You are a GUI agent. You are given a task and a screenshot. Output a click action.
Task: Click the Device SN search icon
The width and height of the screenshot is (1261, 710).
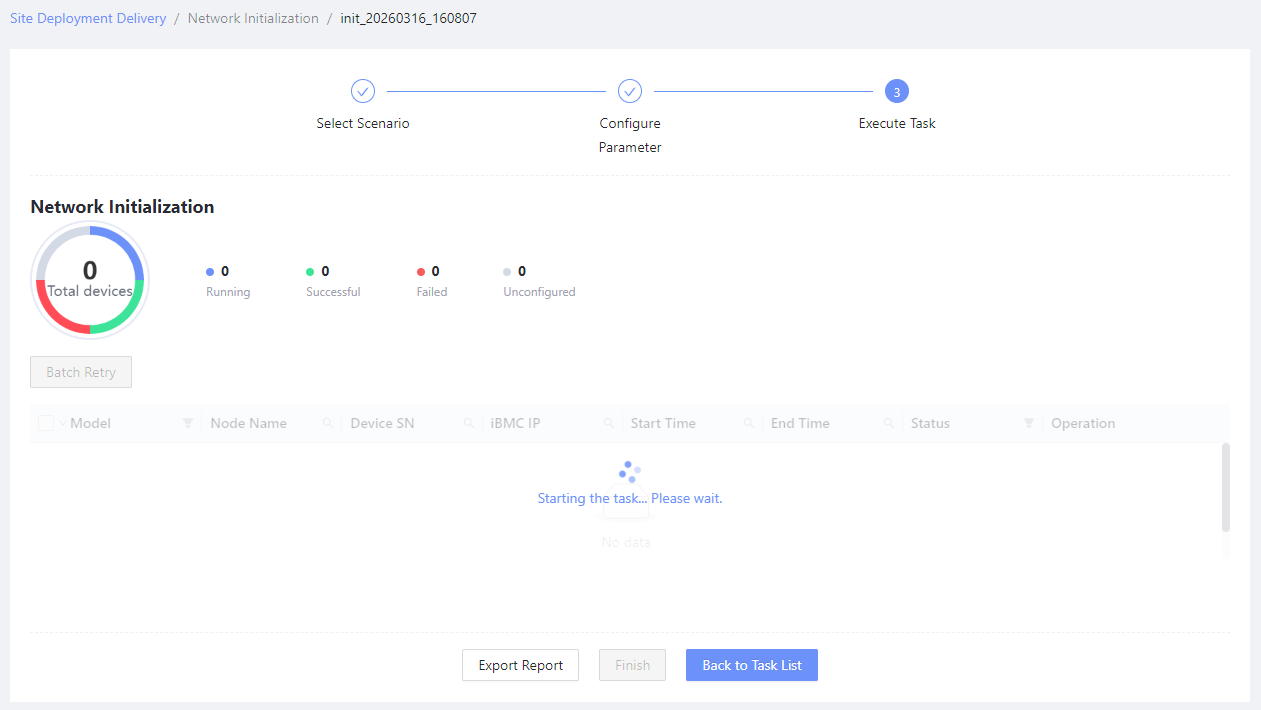click(468, 424)
